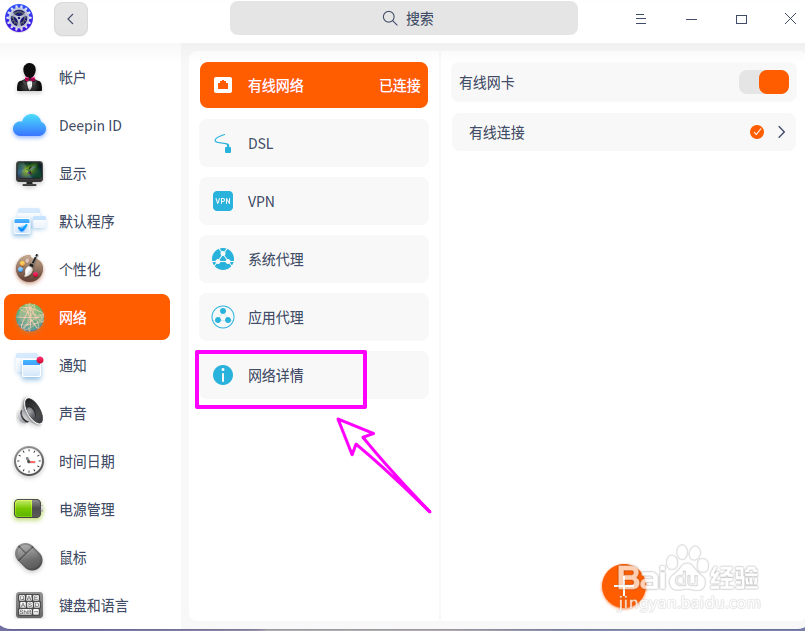Open the 帐户 settings label
Viewport: 805px width, 631px height.
pos(72,78)
